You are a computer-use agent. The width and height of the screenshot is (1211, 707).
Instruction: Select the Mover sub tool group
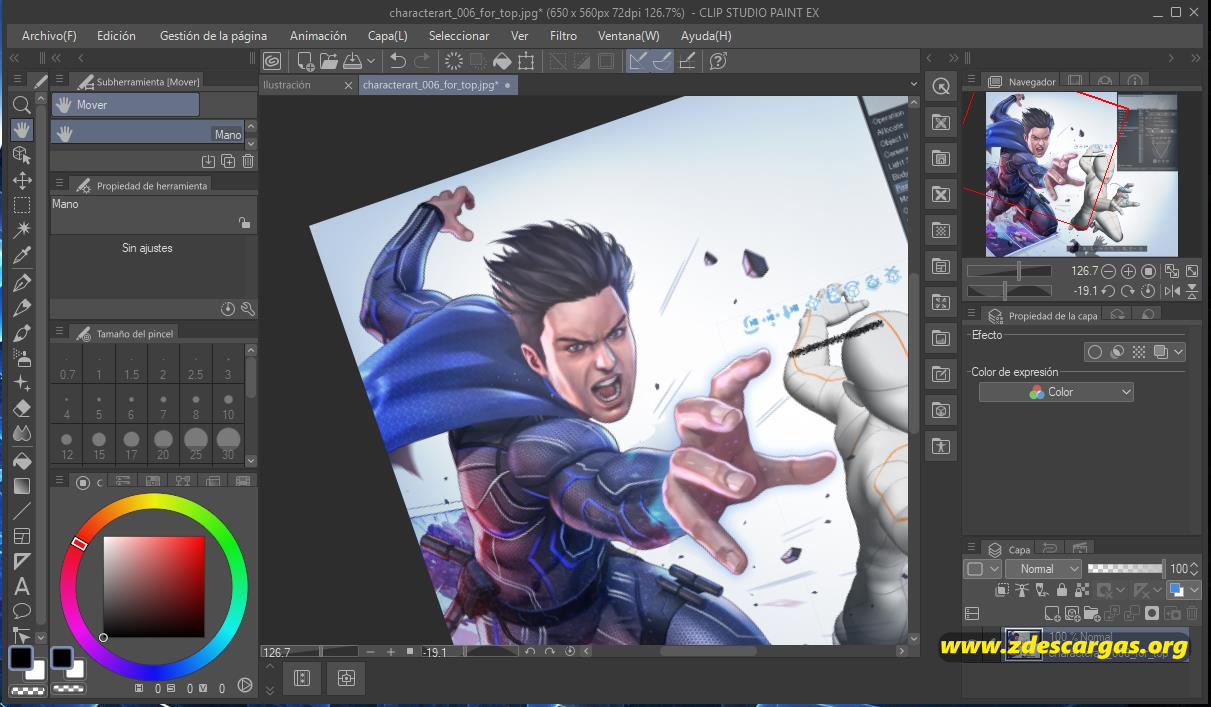(125, 104)
